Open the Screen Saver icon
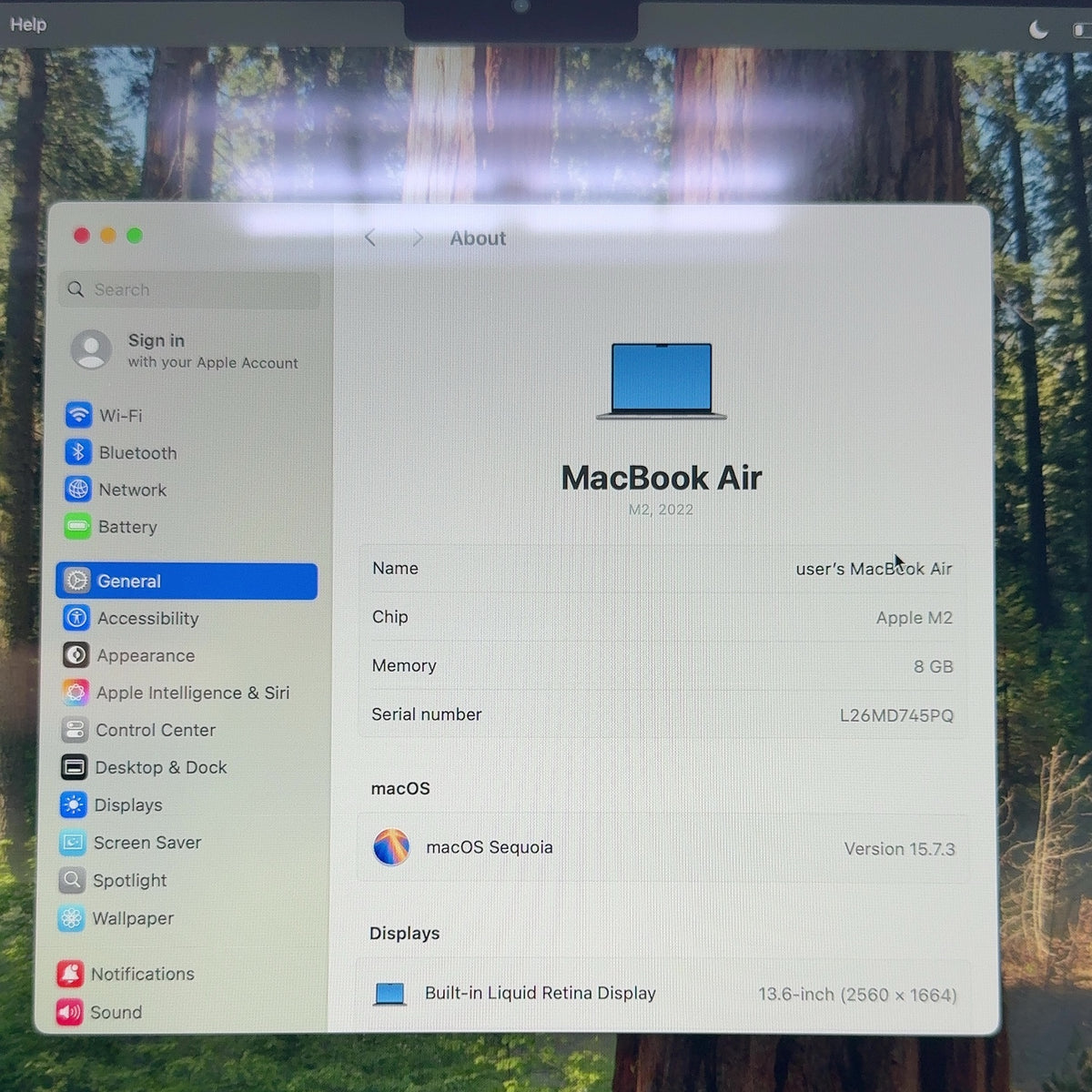 click(x=72, y=843)
